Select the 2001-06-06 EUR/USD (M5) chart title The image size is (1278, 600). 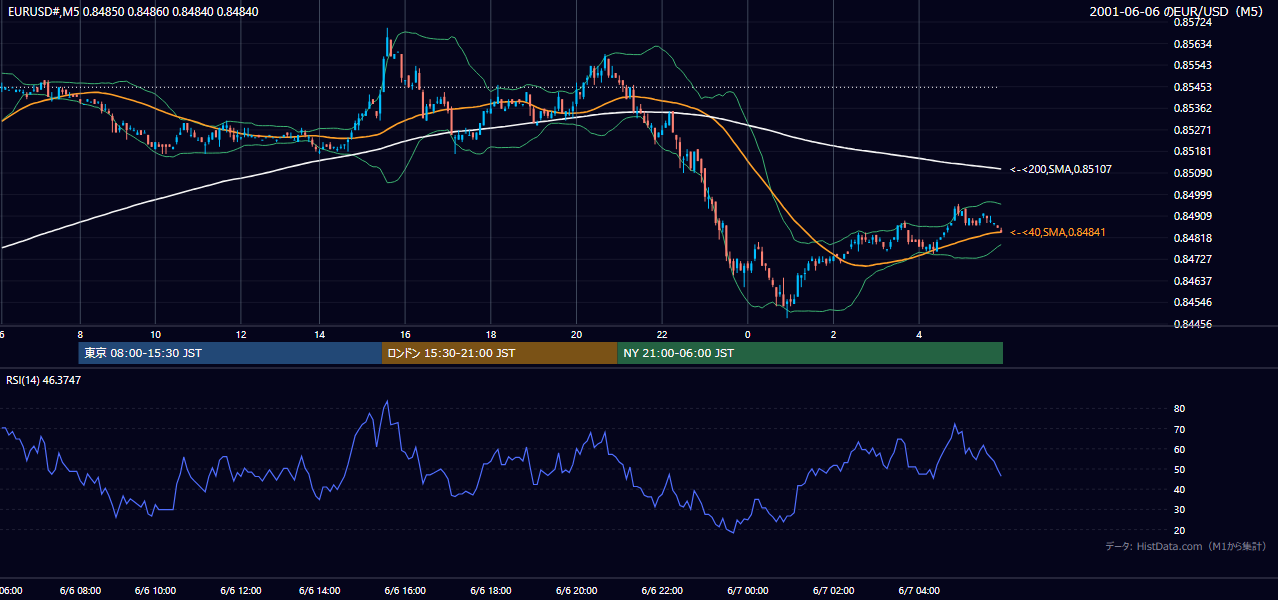point(1177,11)
